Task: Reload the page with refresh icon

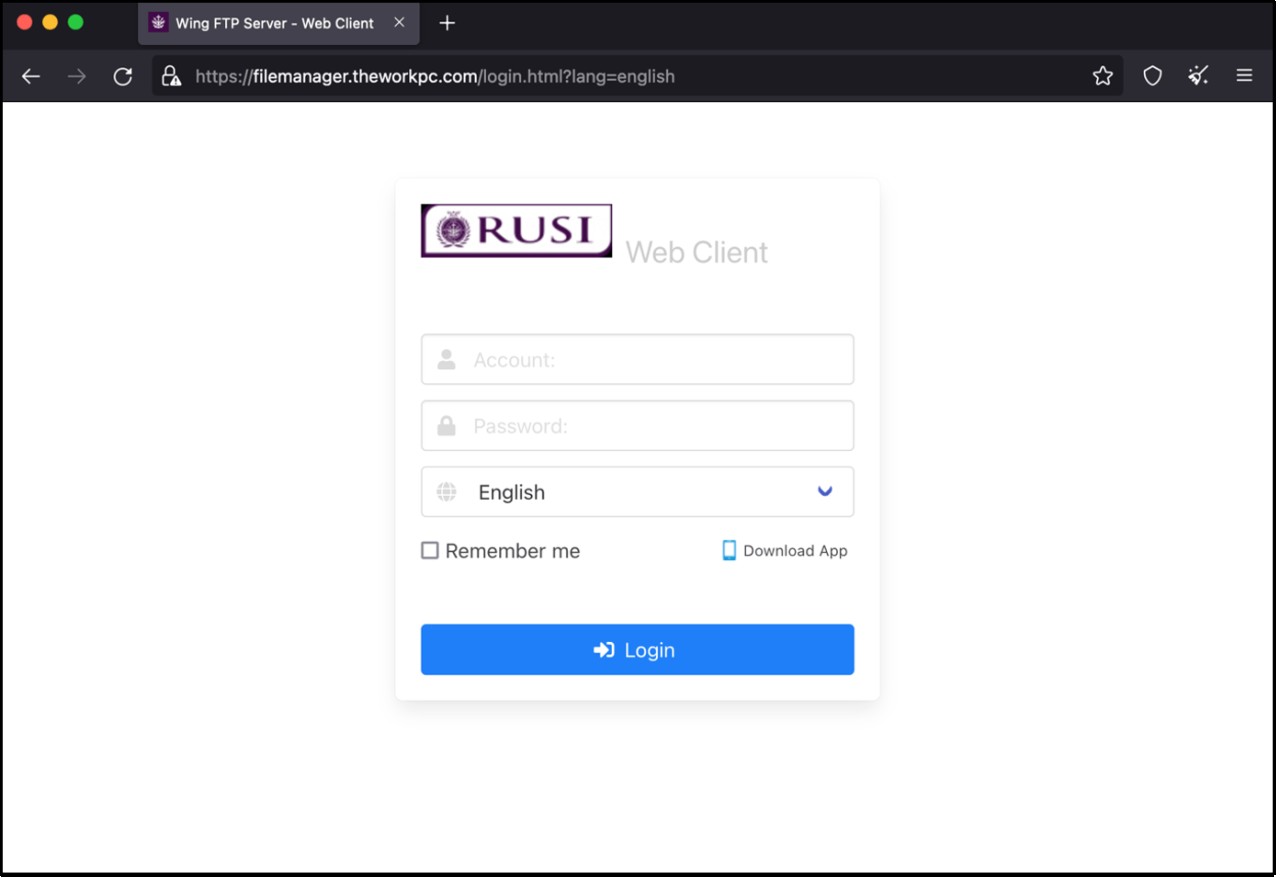Action: 123,76
